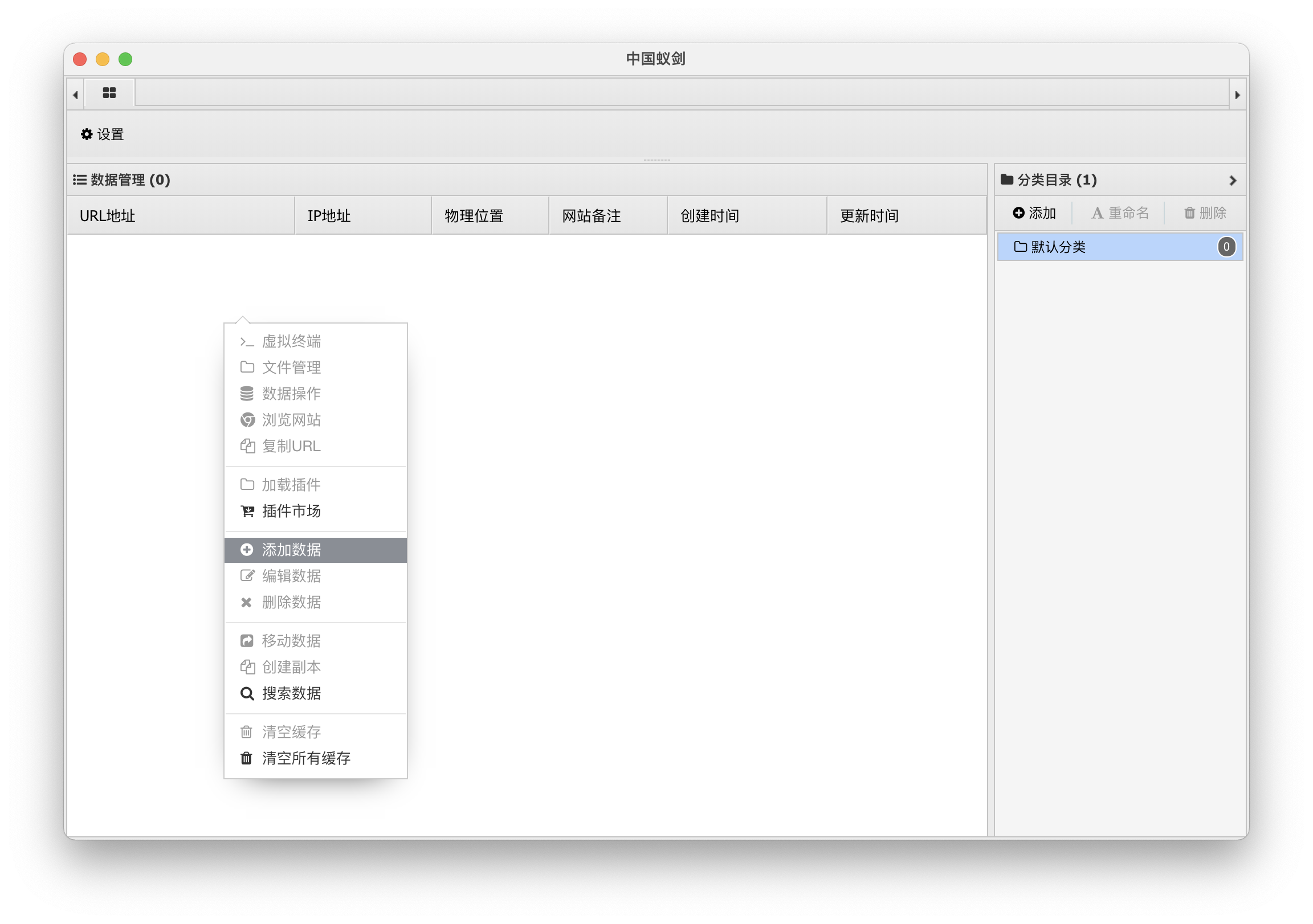Click the 更新时间 column header

coord(907,215)
